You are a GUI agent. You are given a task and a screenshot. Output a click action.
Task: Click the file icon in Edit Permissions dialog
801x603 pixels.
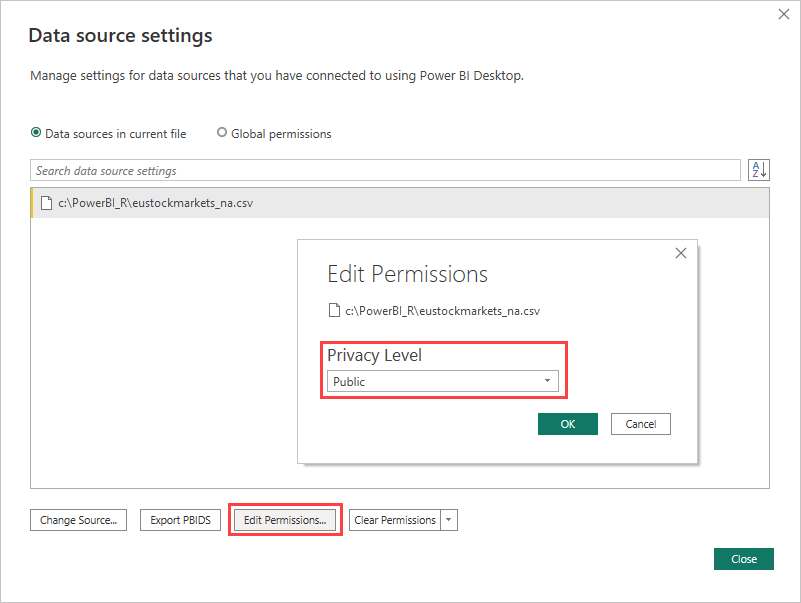point(334,311)
